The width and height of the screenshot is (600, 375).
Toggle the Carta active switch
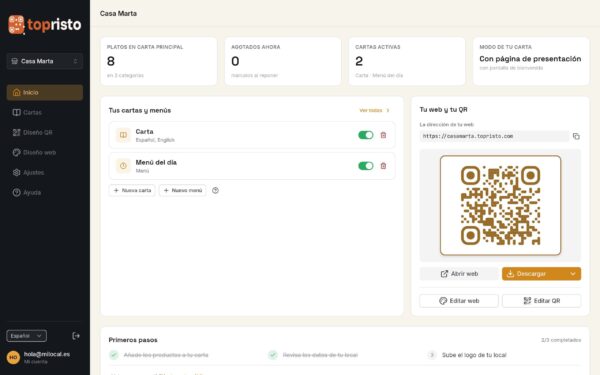pos(366,135)
